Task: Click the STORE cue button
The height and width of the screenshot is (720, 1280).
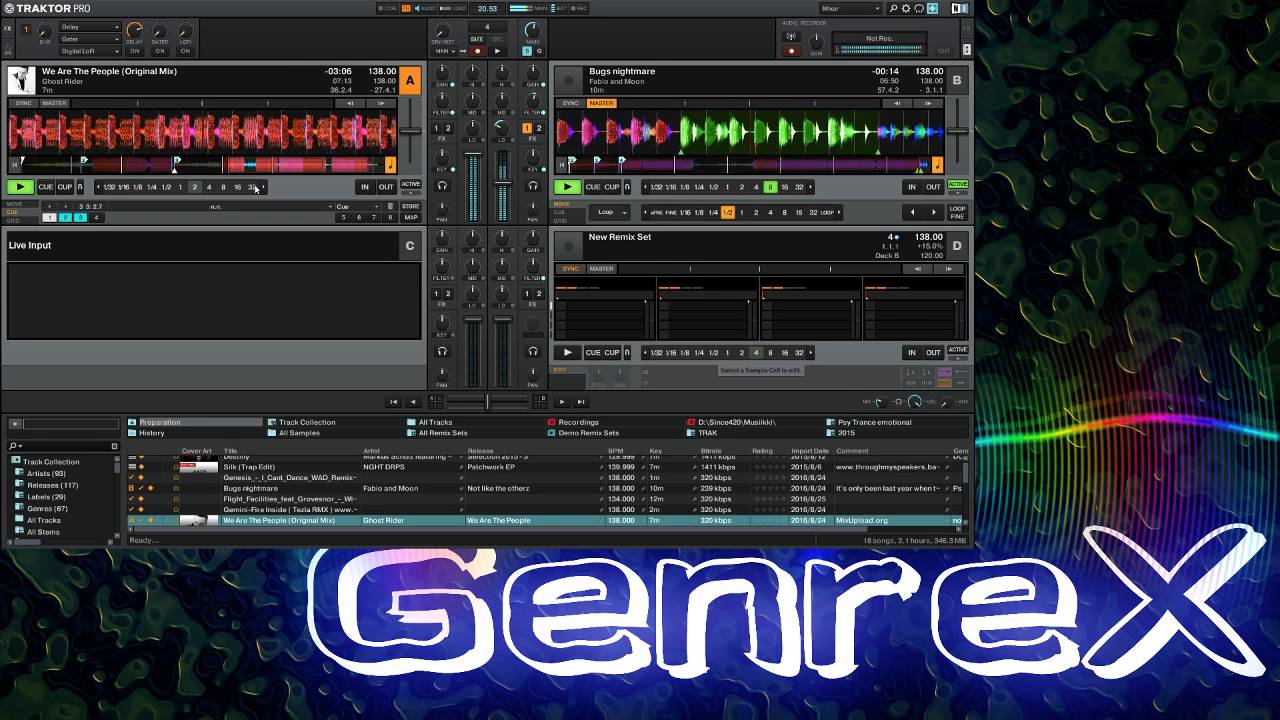Action: [x=410, y=206]
